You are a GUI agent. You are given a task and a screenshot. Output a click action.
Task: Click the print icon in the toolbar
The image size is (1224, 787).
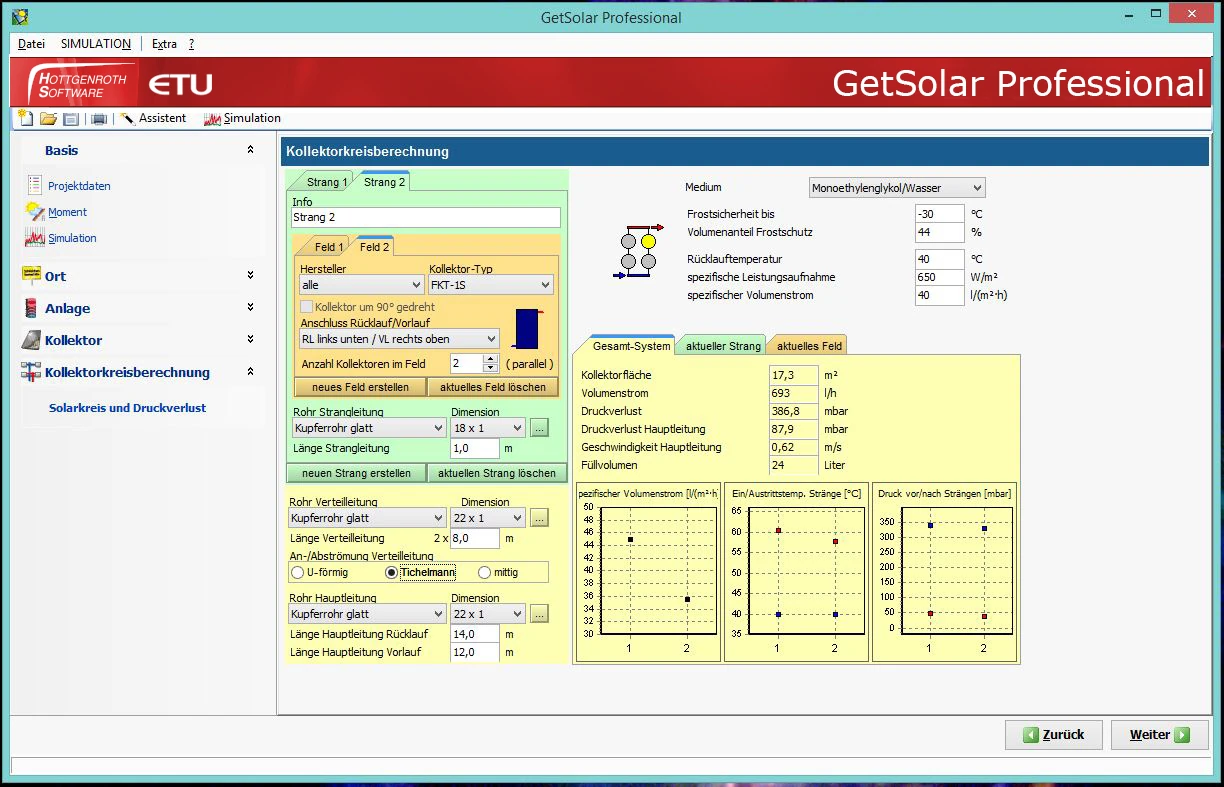(99, 119)
